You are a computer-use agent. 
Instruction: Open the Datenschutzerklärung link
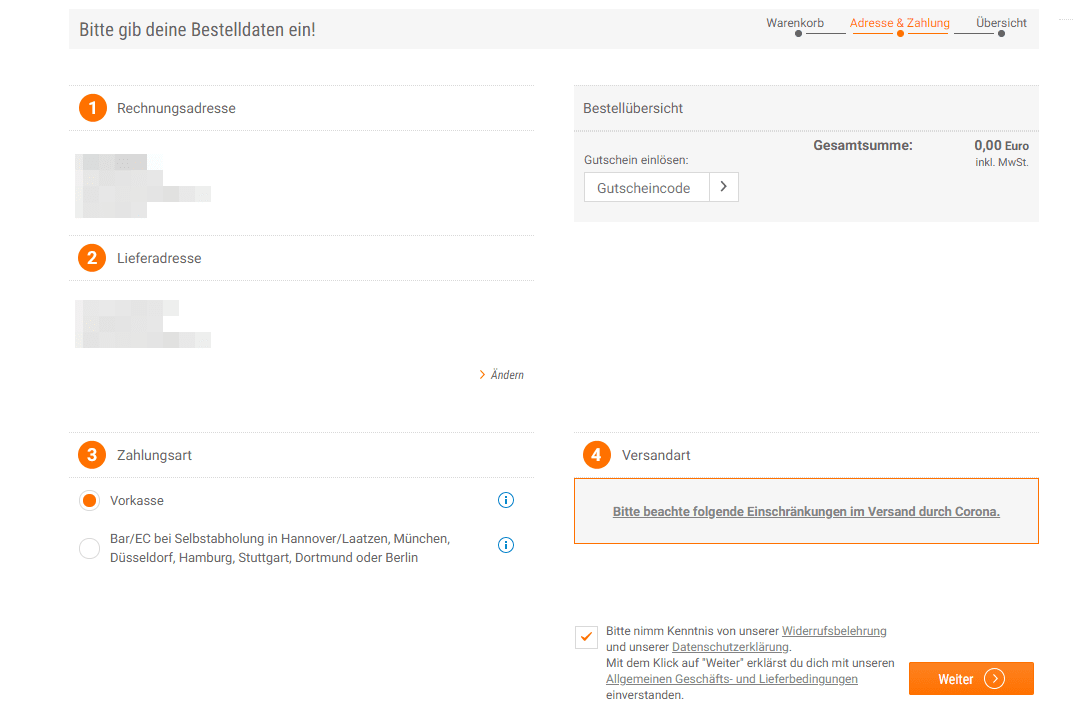click(x=730, y=646)
